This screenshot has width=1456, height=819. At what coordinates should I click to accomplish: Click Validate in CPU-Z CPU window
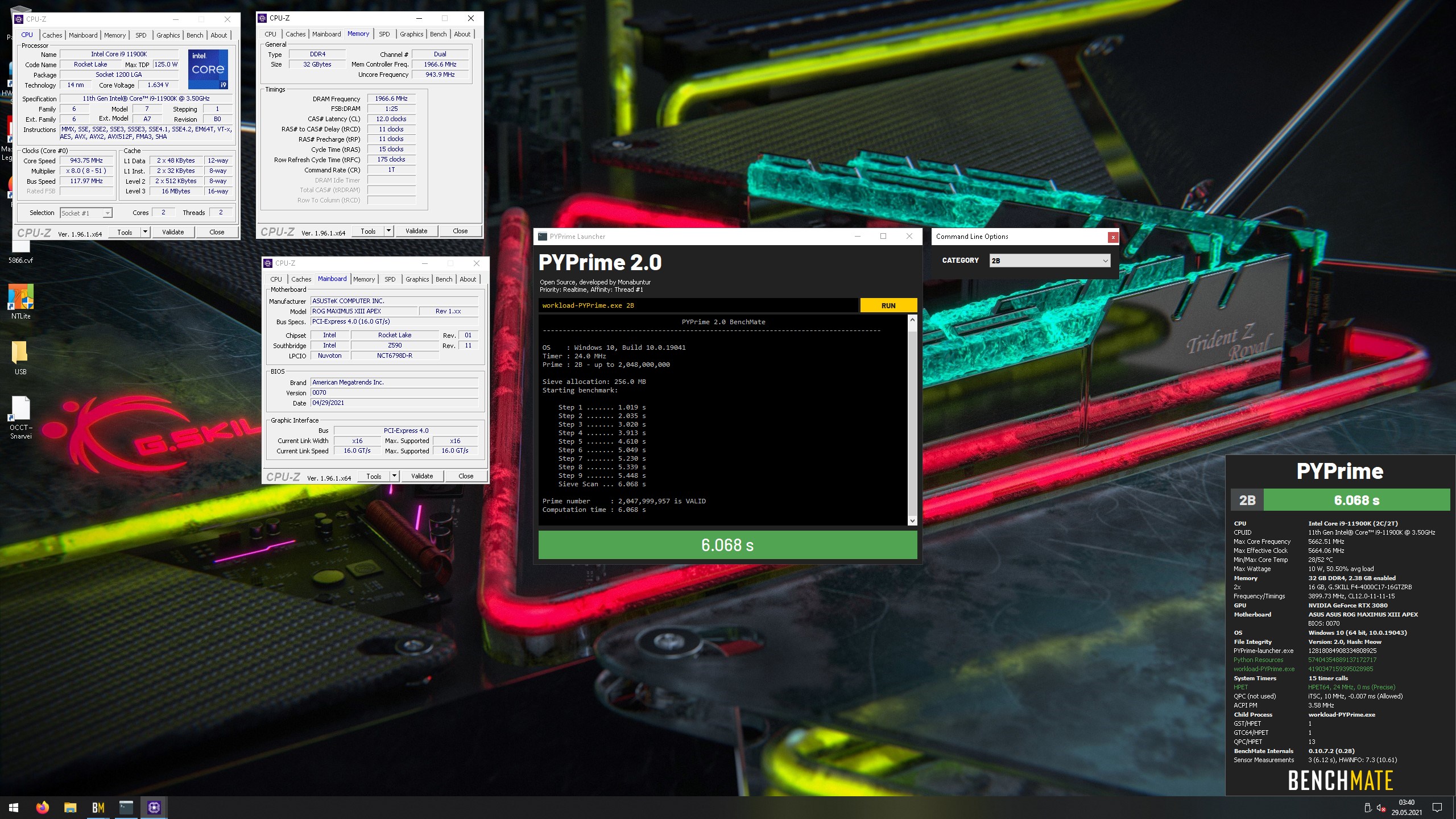173,232
